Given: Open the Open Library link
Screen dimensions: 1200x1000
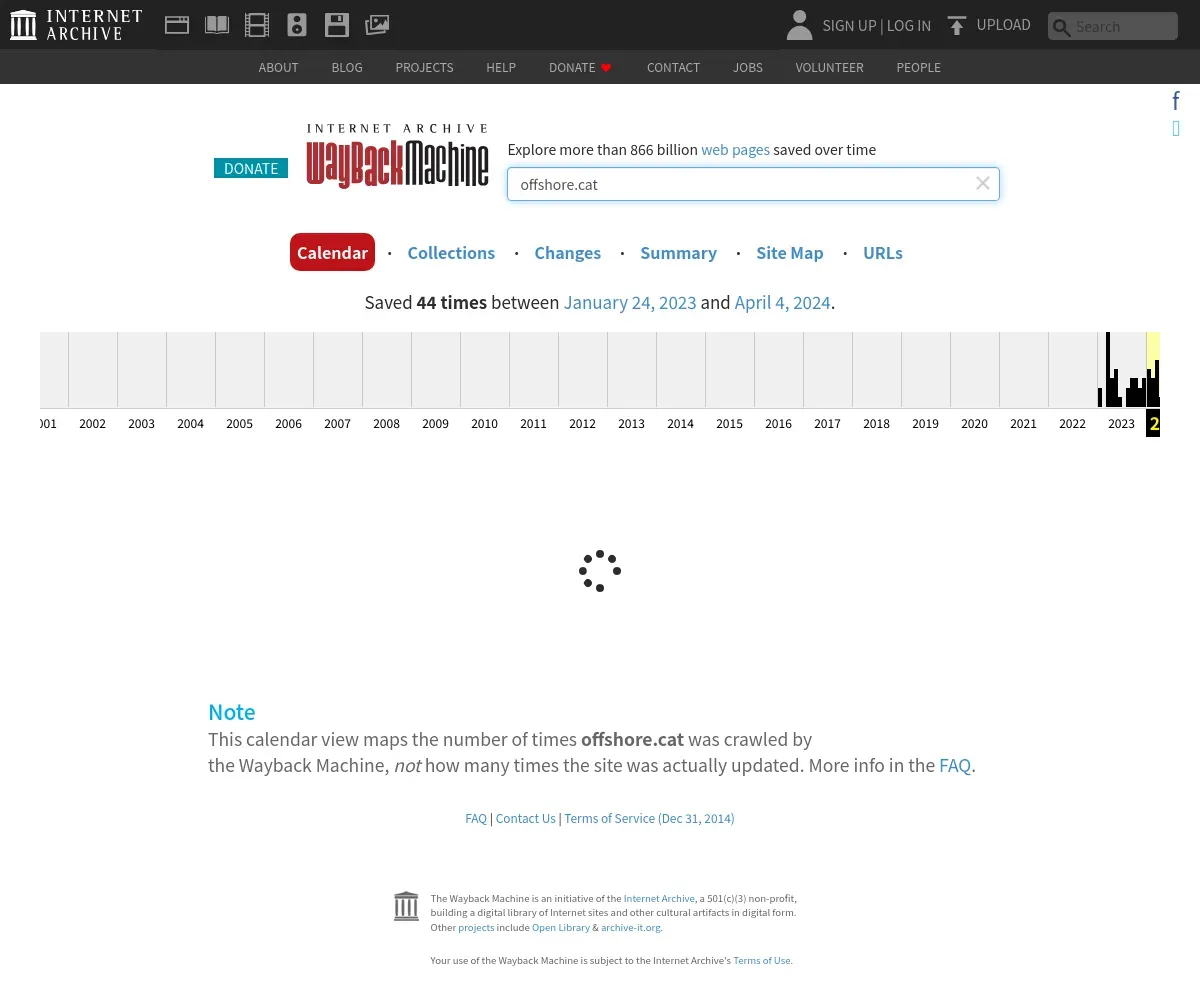Looking at the screenshot, I should 561,927.
